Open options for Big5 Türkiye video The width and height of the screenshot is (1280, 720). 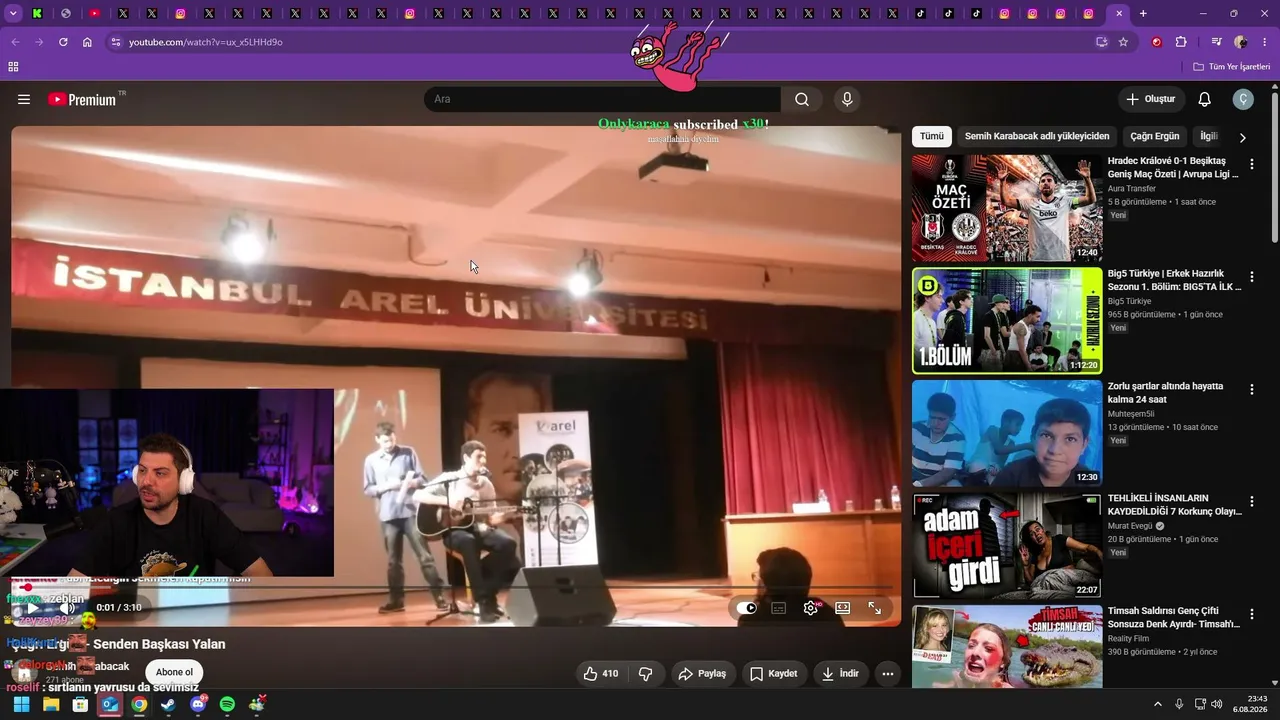(x=1251, y=277)
